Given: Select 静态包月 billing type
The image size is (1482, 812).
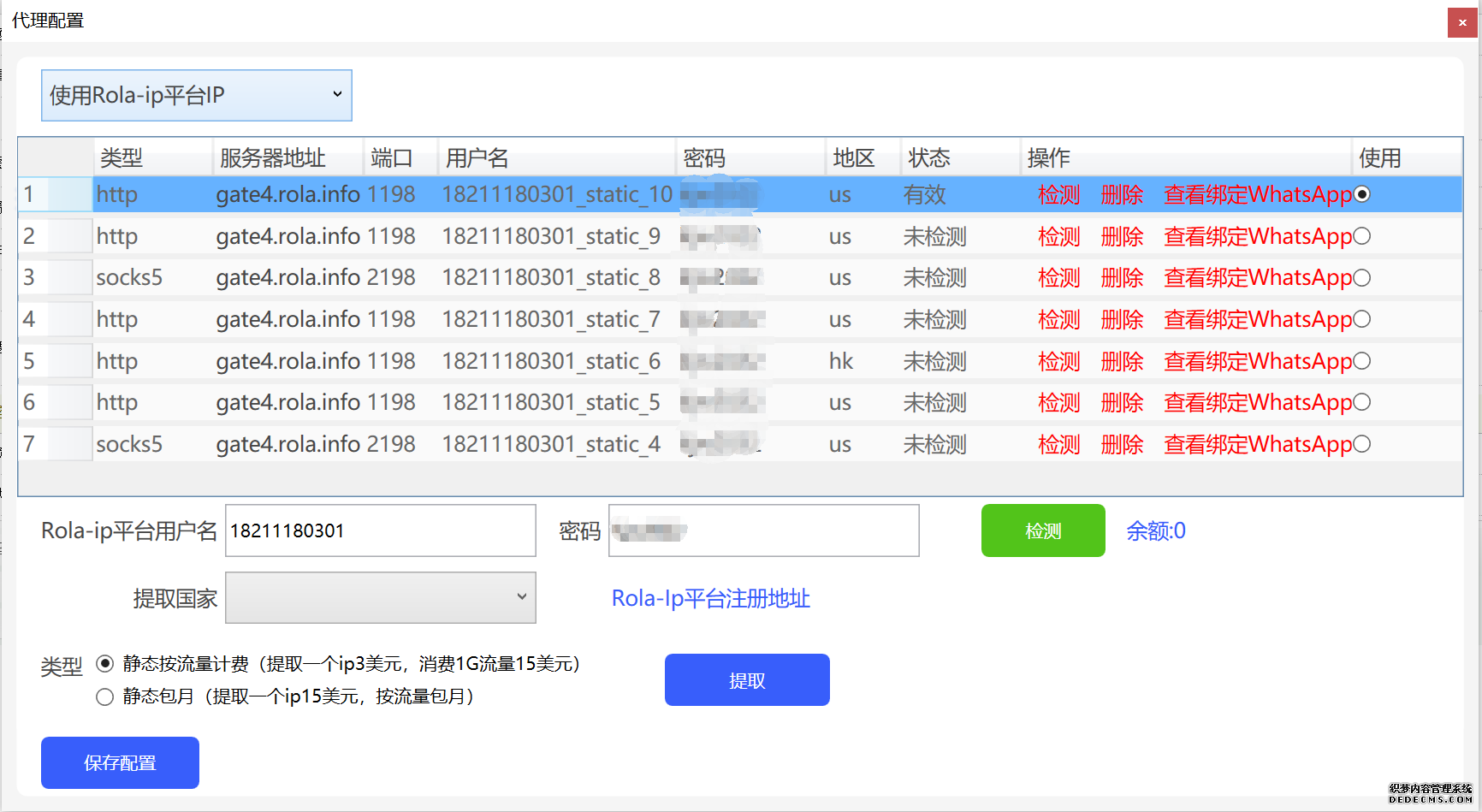Looking at the screenshot, I should click(x=104, y=696).
